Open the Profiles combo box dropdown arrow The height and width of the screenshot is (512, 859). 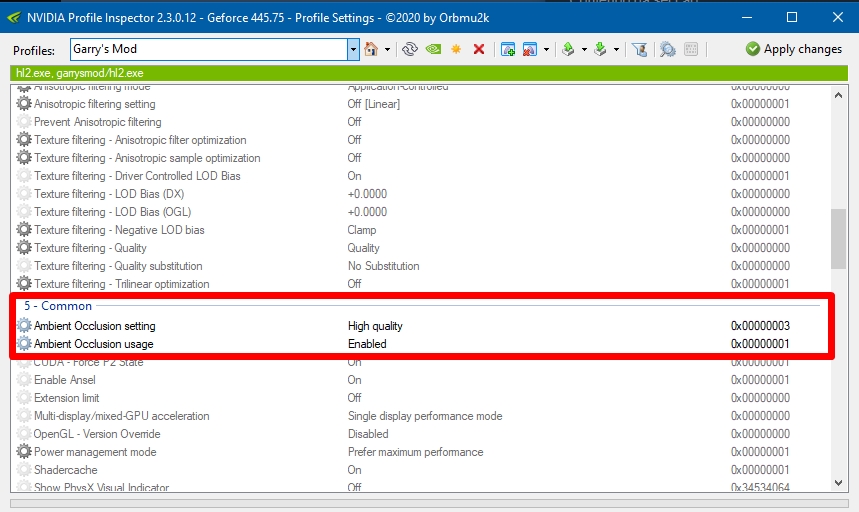coord(353,49)
